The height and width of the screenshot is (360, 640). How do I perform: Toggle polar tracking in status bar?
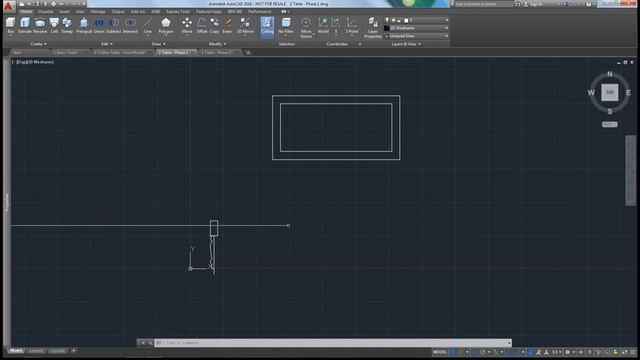click(x=482, y=352)
